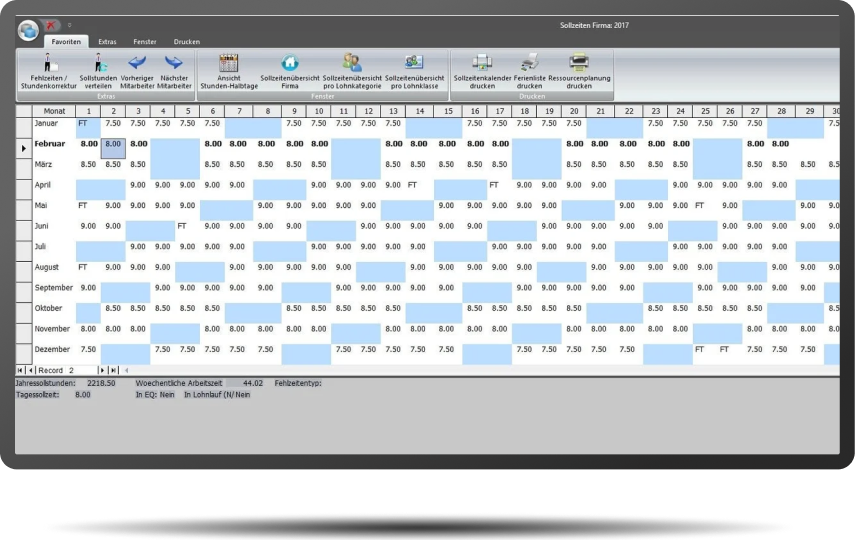Select the April row label
The height and width of the screenshot is (540, 855).
[43, 185]
